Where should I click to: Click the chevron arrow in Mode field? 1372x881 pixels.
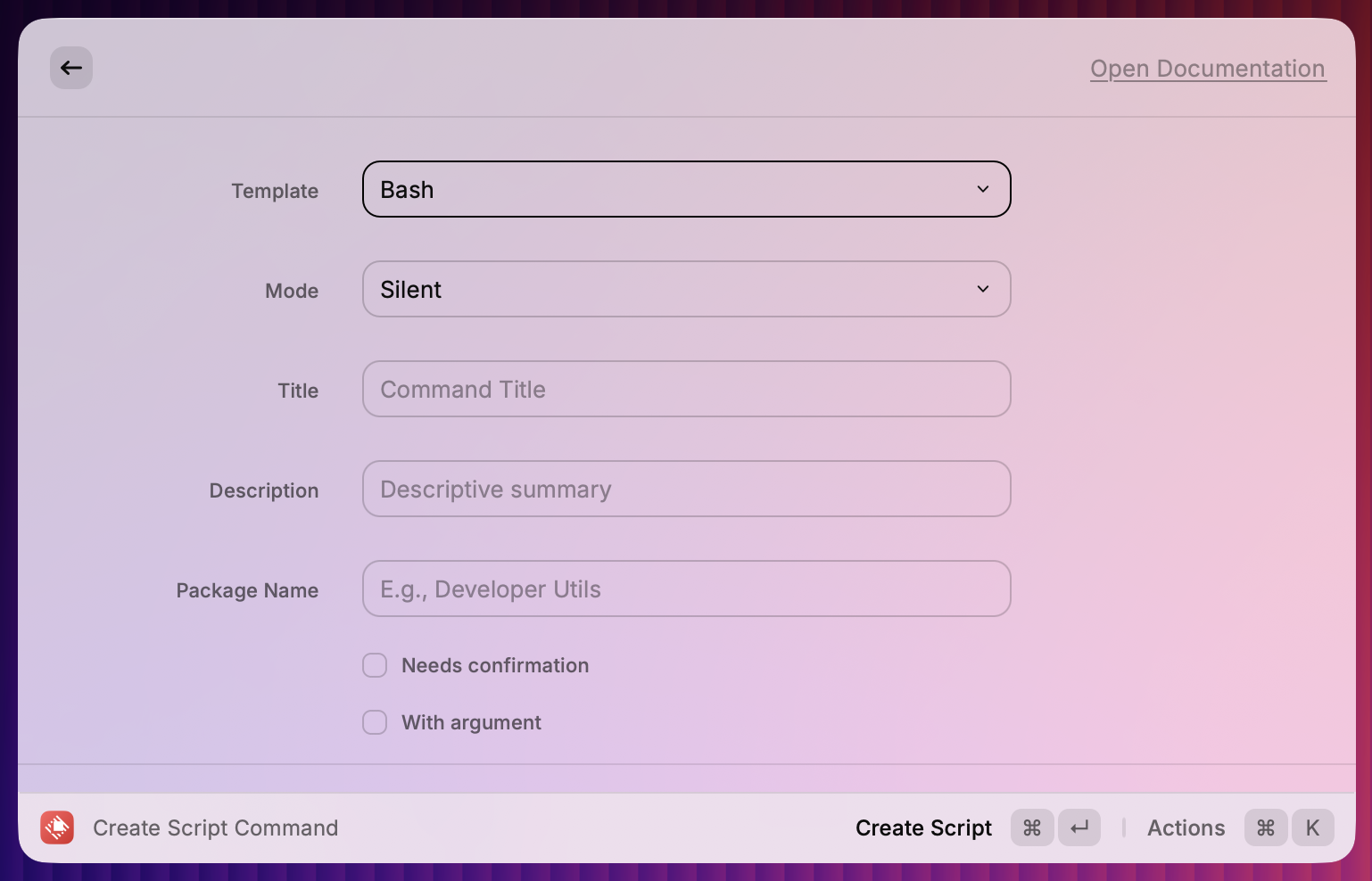(x=983, y=289)
